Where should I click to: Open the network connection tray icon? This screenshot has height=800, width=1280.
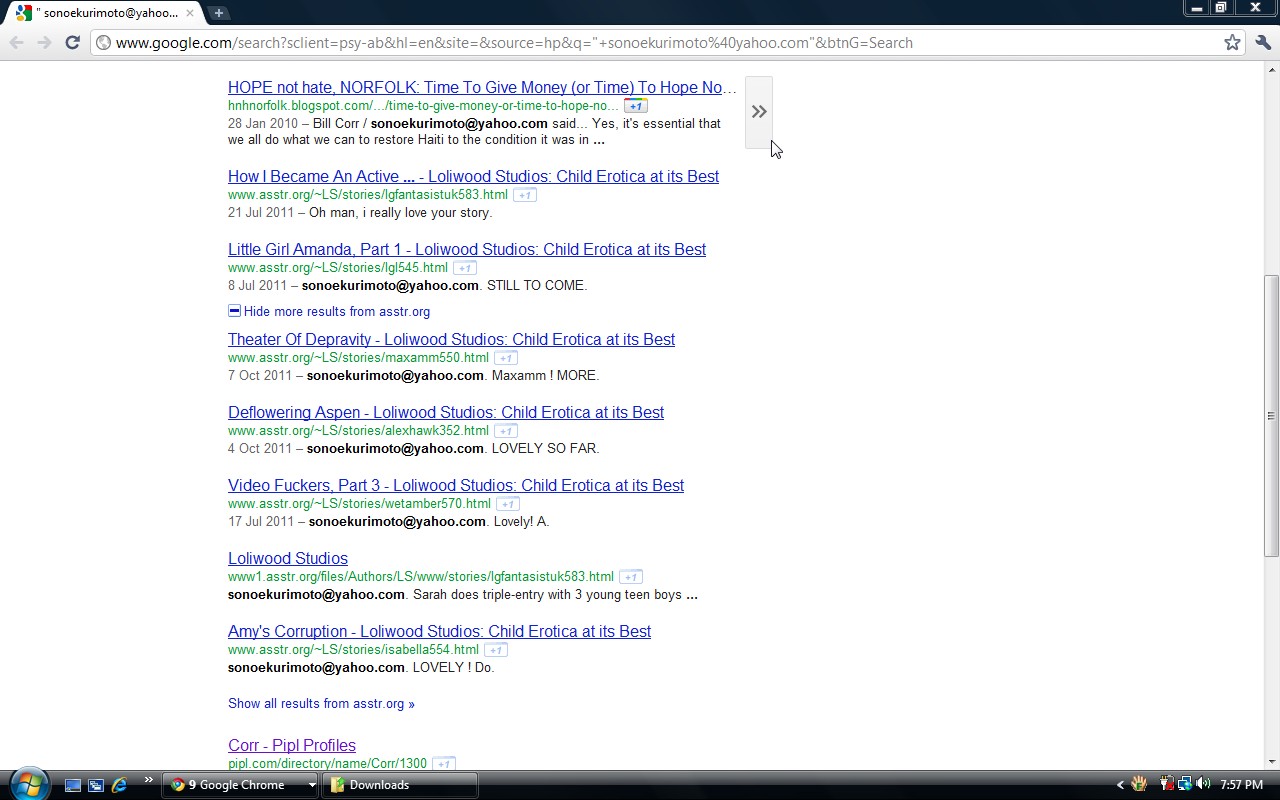pos(1184,784)
